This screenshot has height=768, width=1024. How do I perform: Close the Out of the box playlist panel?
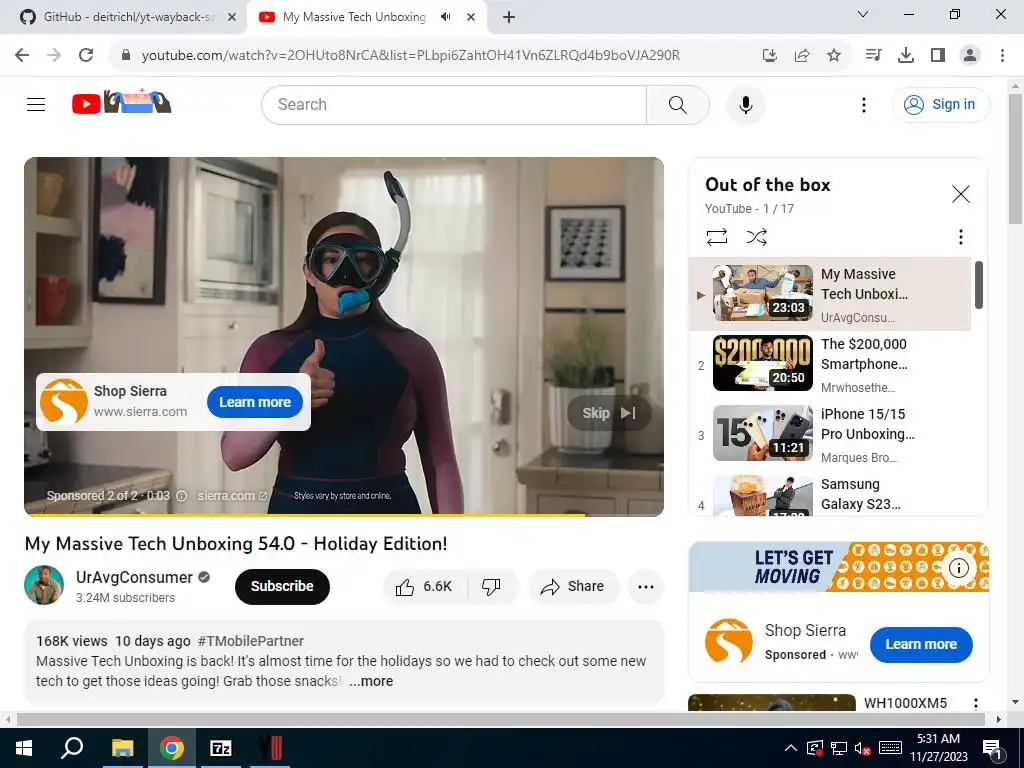coord(961,194)
